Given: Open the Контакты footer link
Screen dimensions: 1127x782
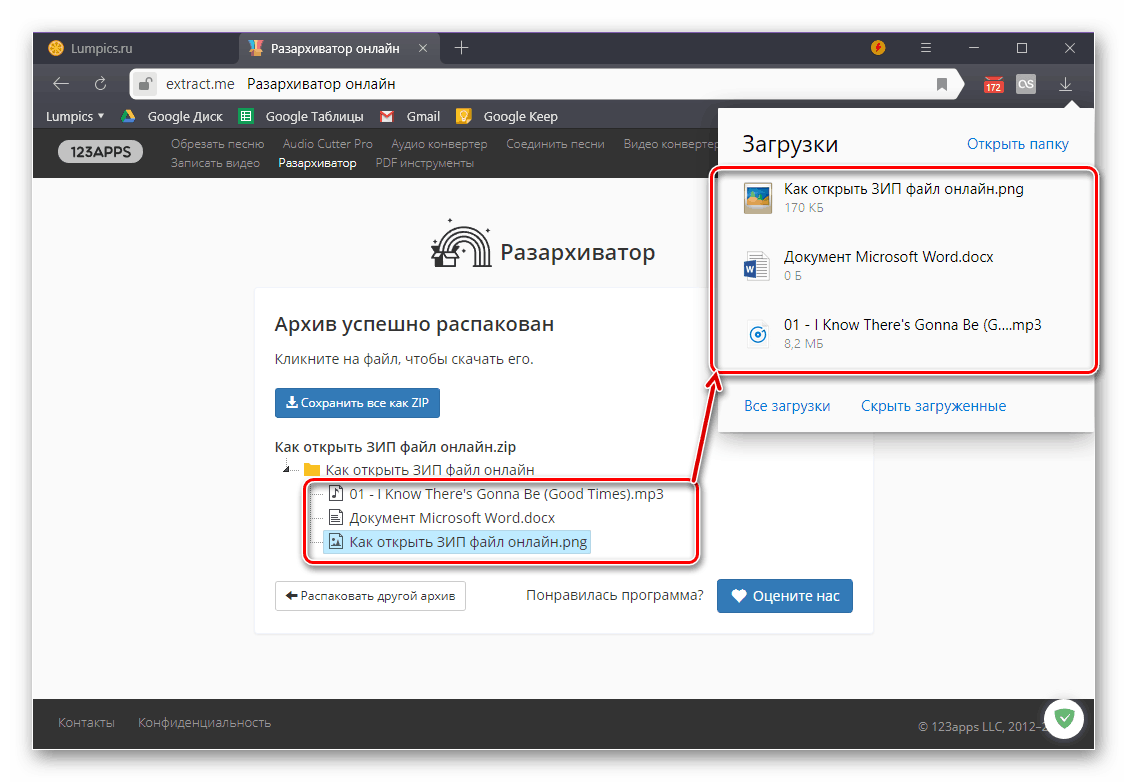Looking at the screenshot, I should pyautogui.click(x=86, y=722).
